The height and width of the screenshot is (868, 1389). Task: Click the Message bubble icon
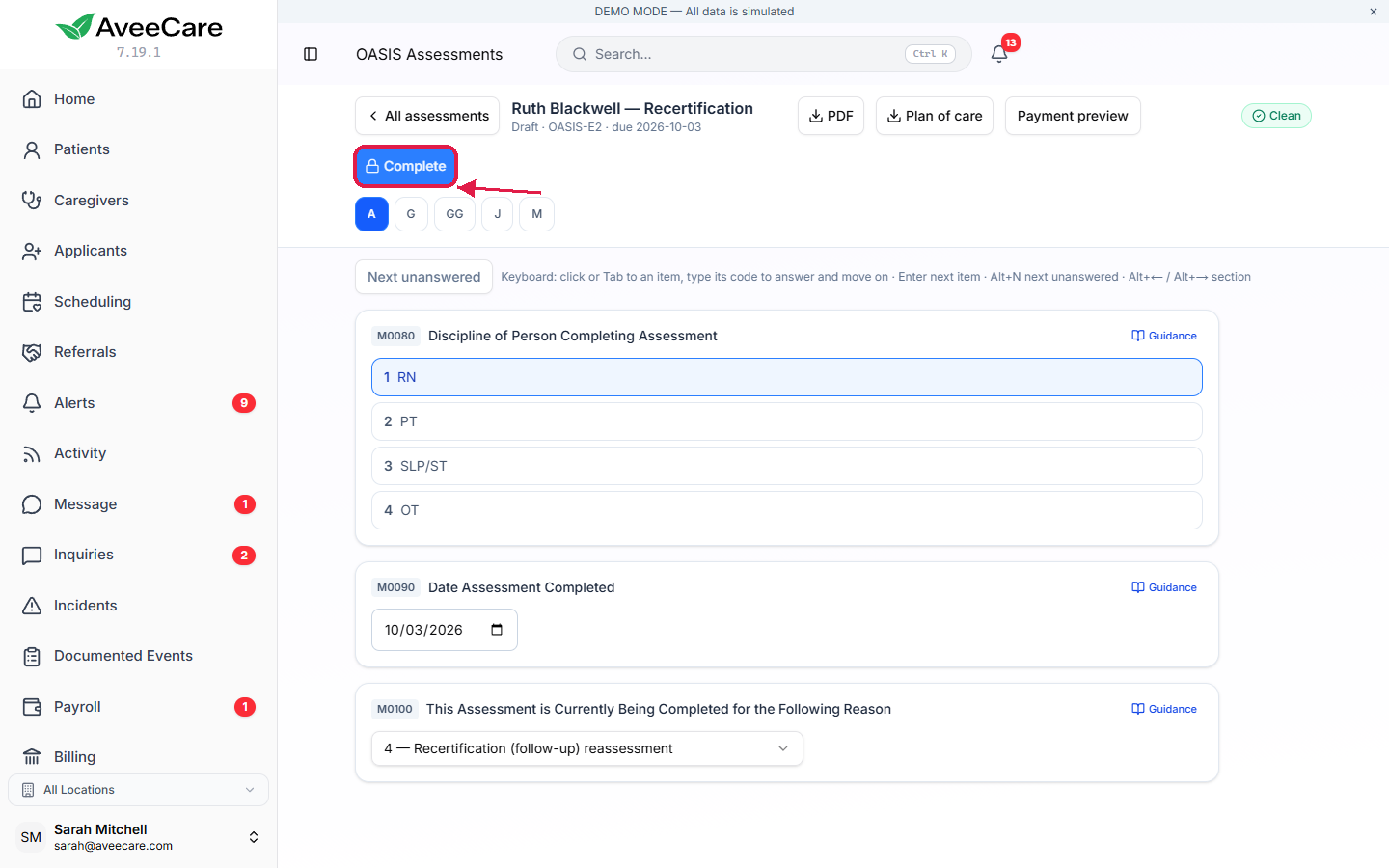[32, 504]
